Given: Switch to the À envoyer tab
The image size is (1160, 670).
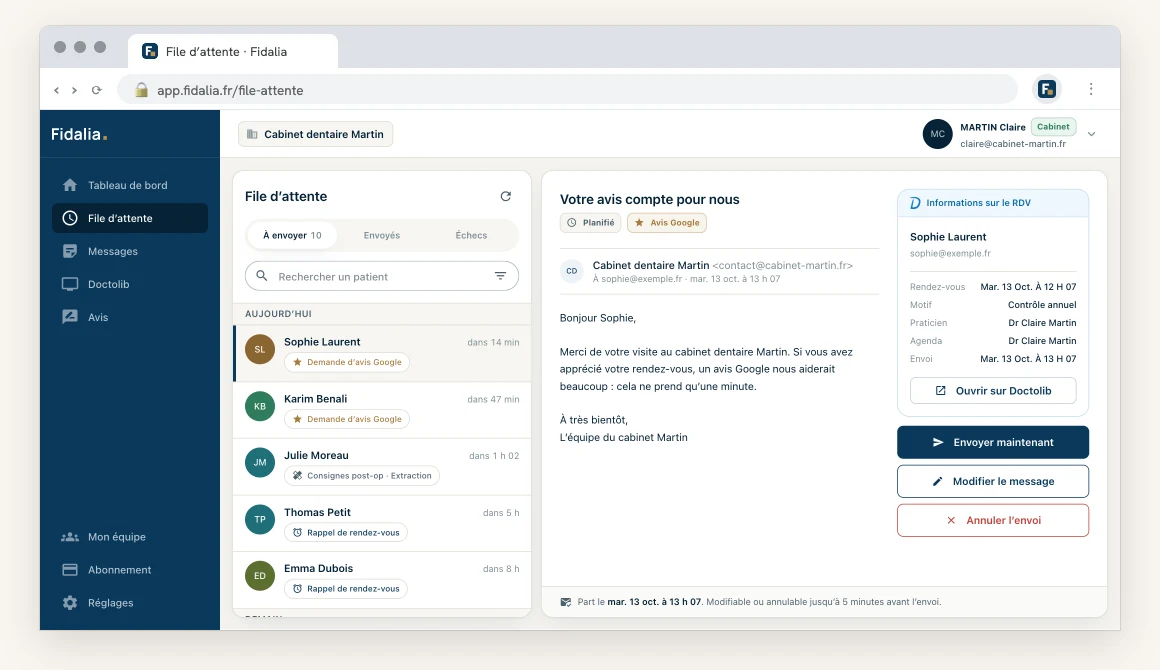Looking at the screenshot, I should click(x=292, y=235).
